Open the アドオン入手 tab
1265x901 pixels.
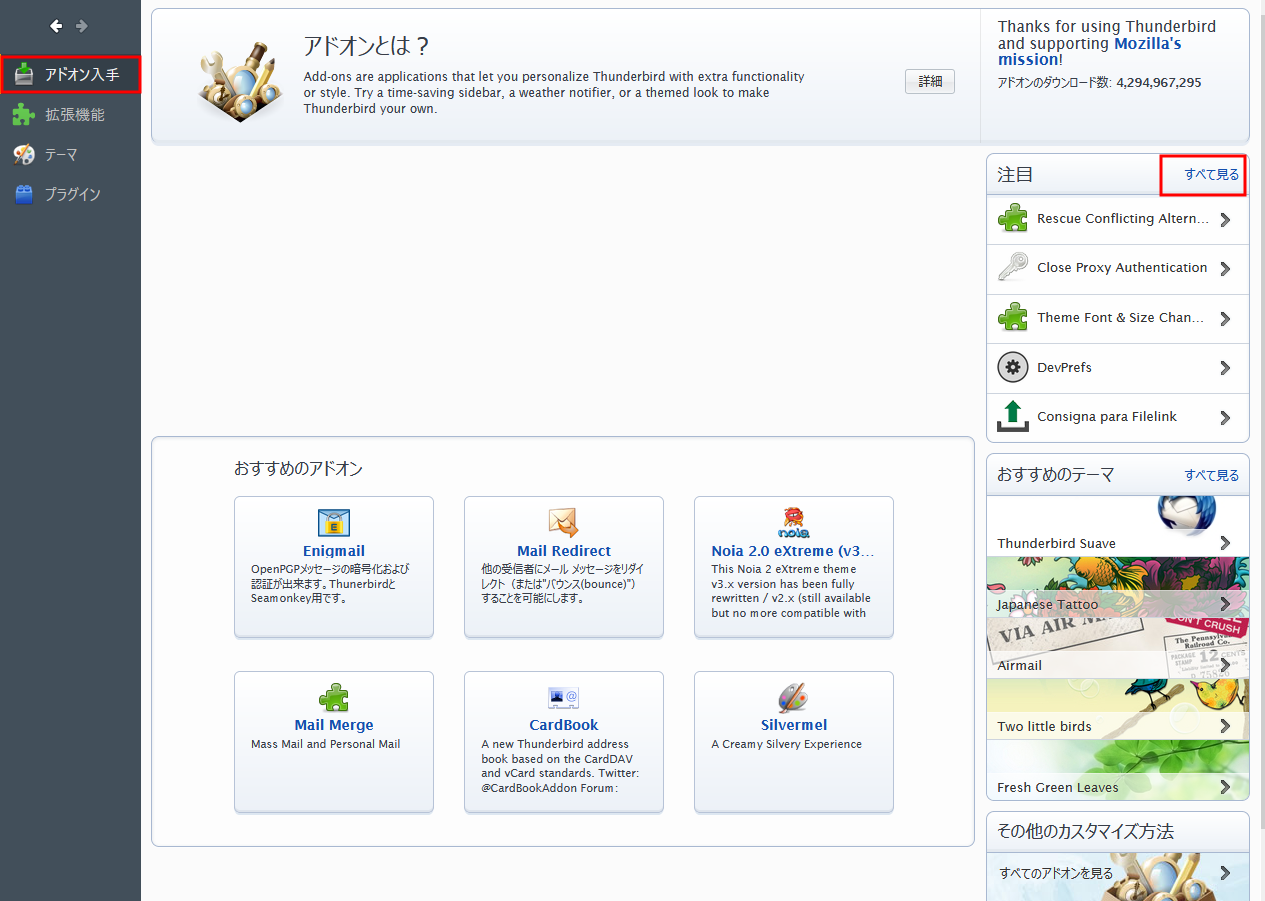coord(70,75)
